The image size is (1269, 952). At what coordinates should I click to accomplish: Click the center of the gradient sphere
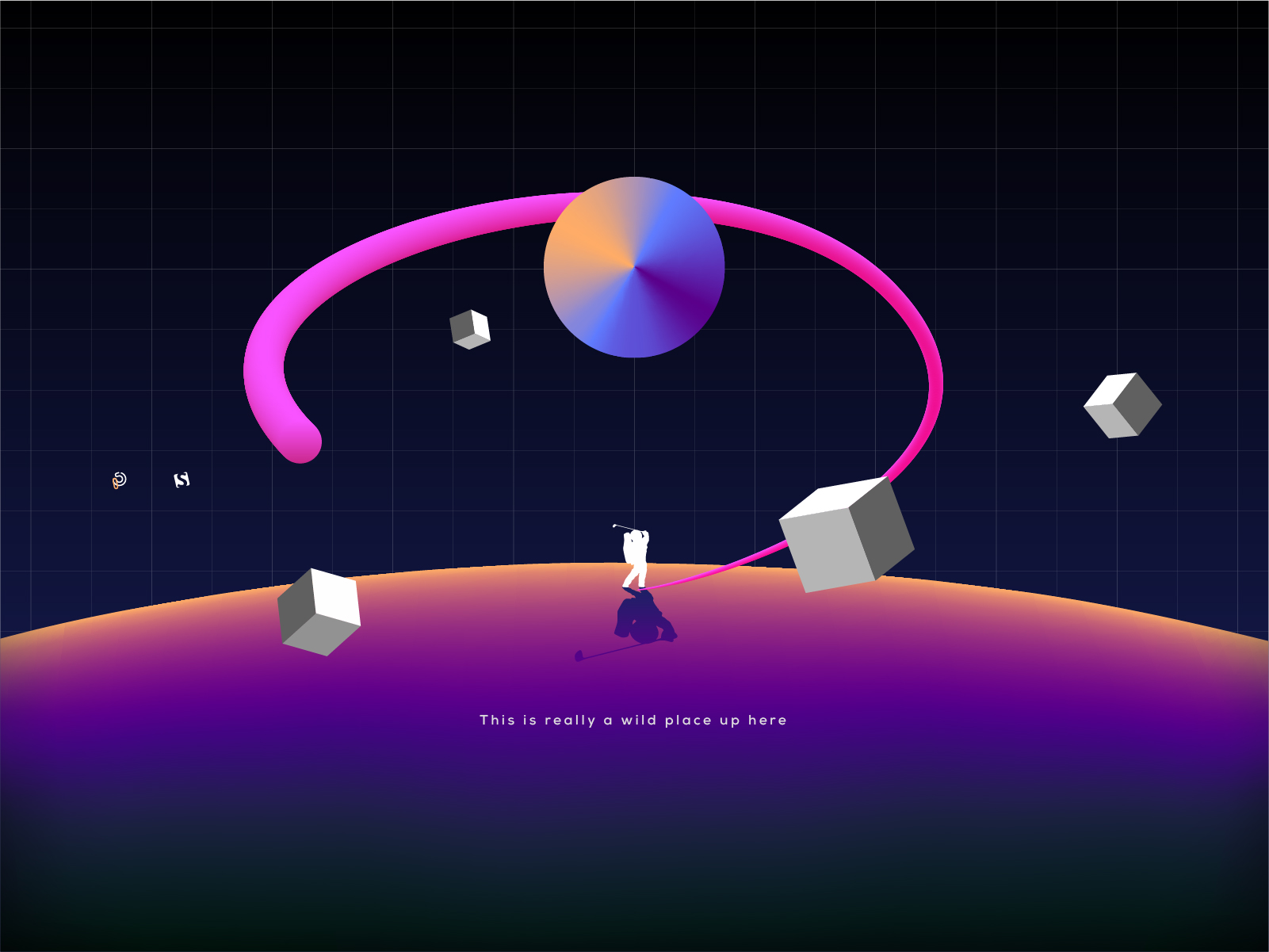click(634, 267)
